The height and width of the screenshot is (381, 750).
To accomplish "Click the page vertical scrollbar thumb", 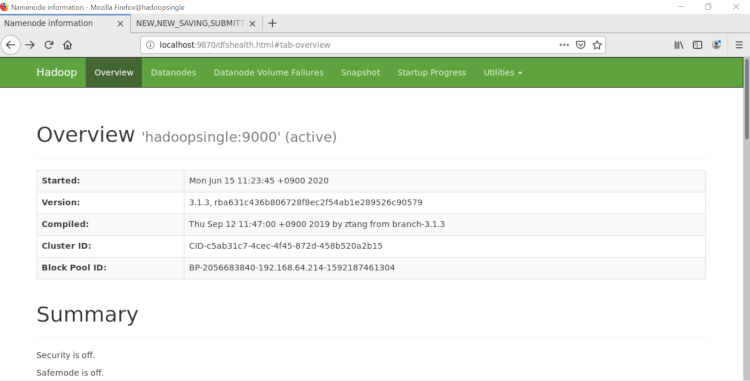I will 746,99.
